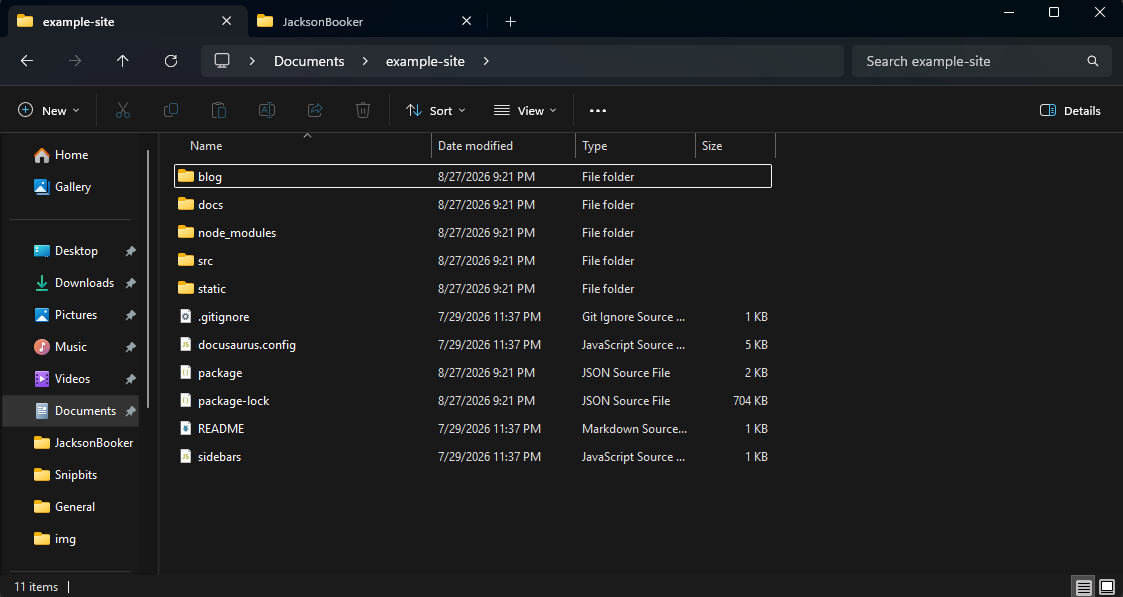Click the Copy icon in toolbar

tap(170, 110)
